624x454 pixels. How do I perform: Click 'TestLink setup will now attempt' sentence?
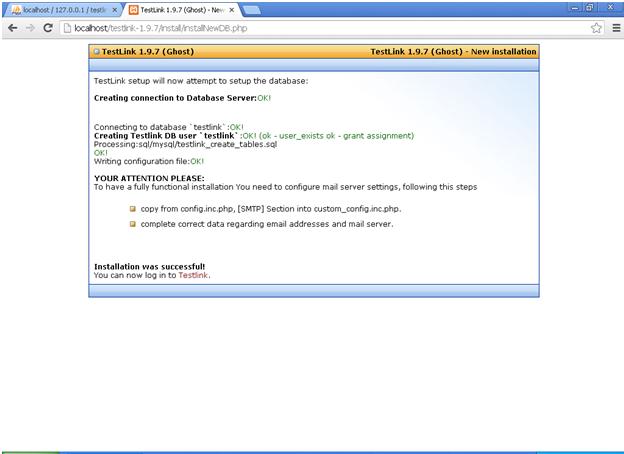pos(201,81)
